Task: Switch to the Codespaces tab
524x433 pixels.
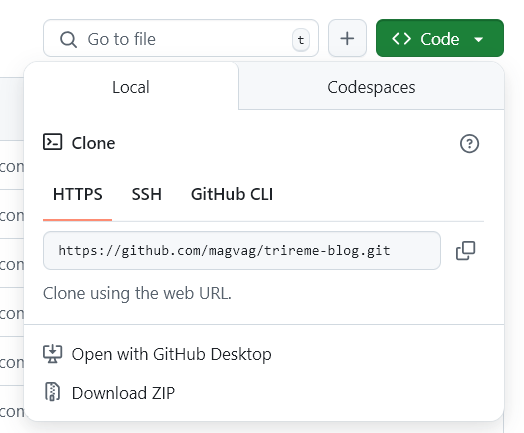Action: [371, 87]
